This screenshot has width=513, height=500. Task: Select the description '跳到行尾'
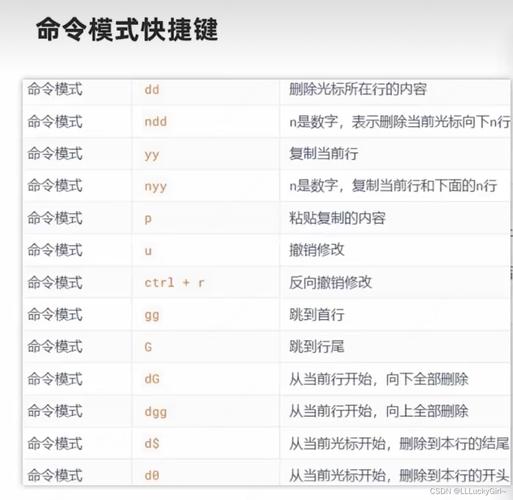(317, 347)
